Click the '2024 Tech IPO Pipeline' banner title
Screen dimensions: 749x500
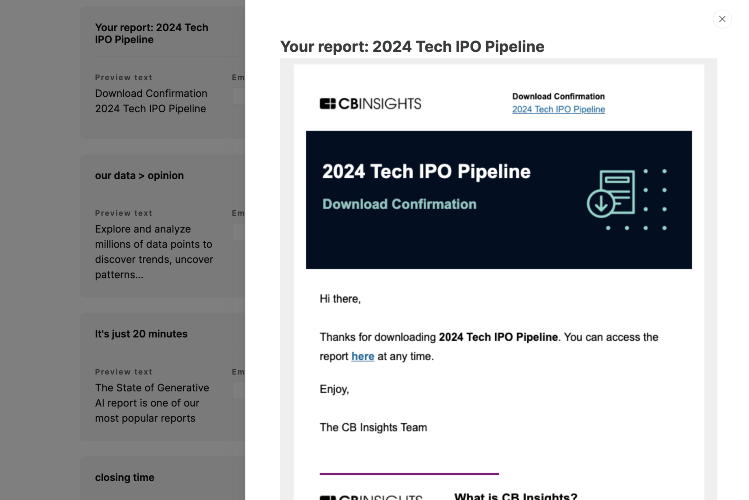[x=426, y=171]
